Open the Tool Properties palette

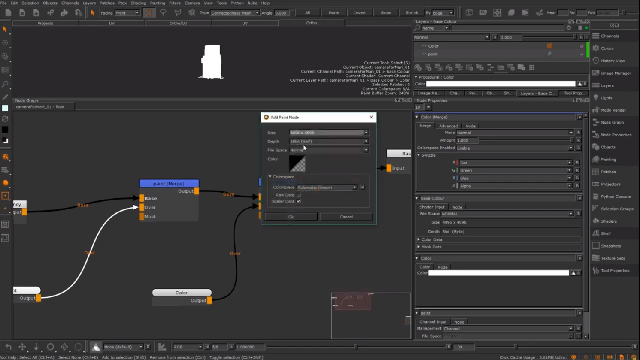(x=614, y=270)
